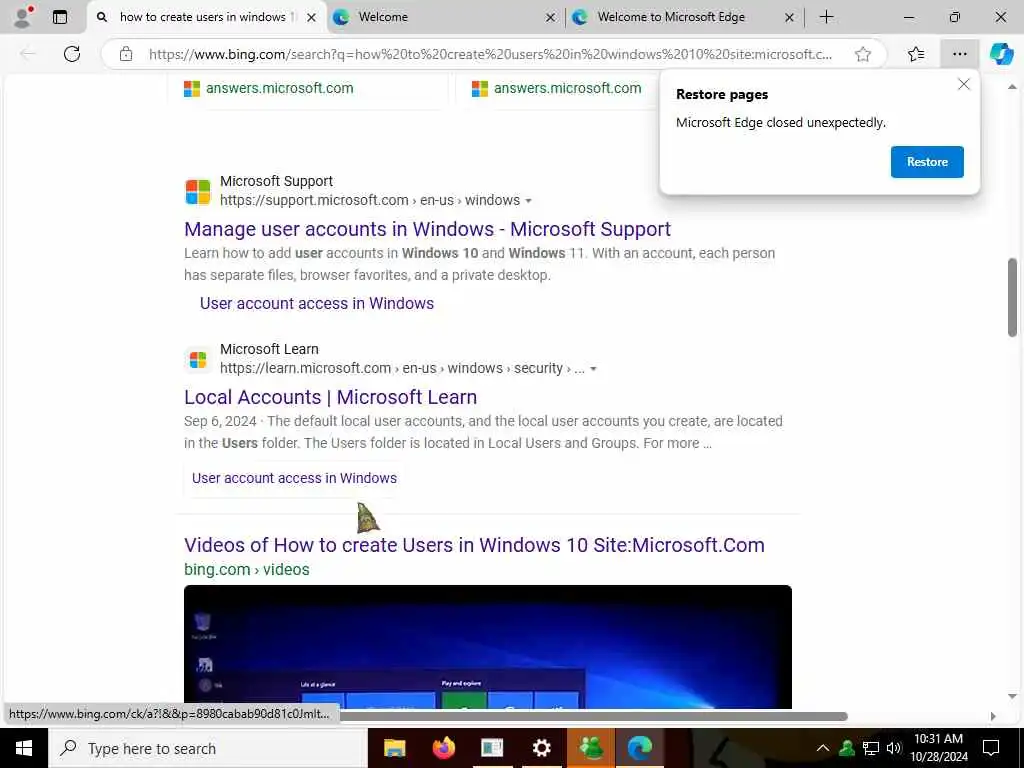Screen dimensions: 1024x768
Task: Click the horizontal scrollbar thumb
Action: pyautogui.click(x=593, y=716)
